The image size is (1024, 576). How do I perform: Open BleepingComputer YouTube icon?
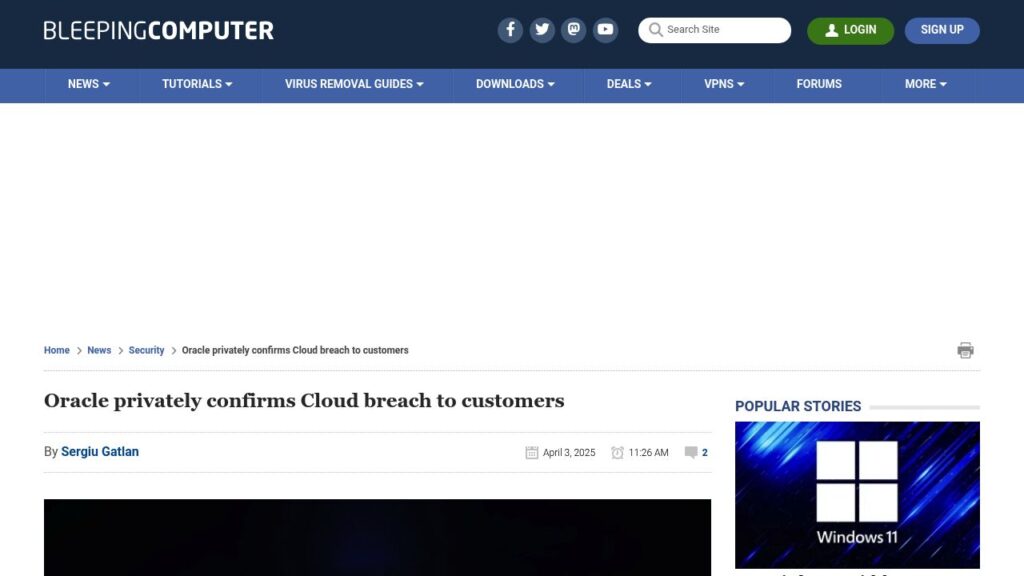[x=605, y=30]
